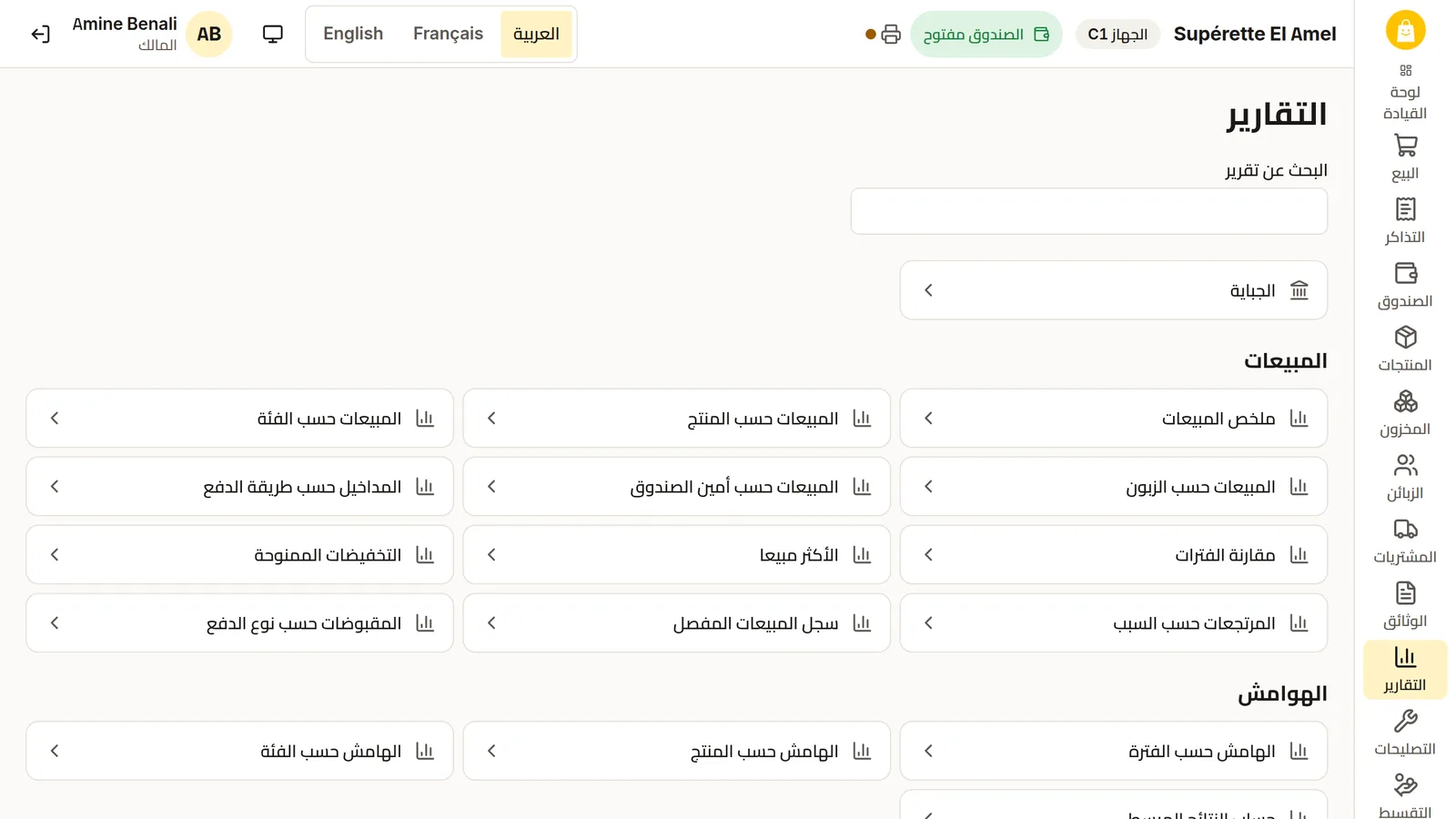Click chart icon on المبيعات حسب الزبون
Viewport: 1456px width, 819px height.
click(1299, 487)
